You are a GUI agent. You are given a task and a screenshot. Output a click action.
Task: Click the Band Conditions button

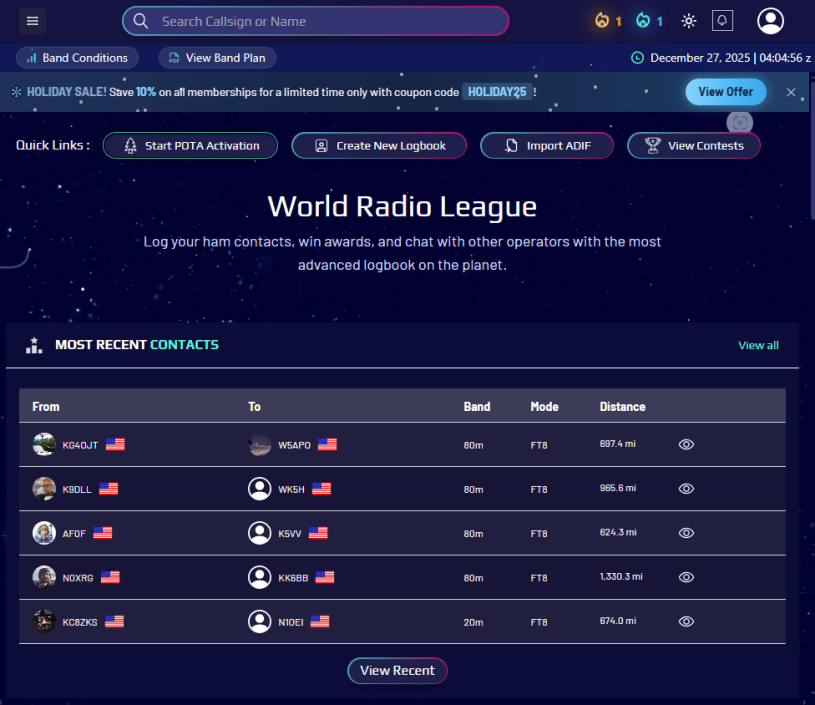78,58
